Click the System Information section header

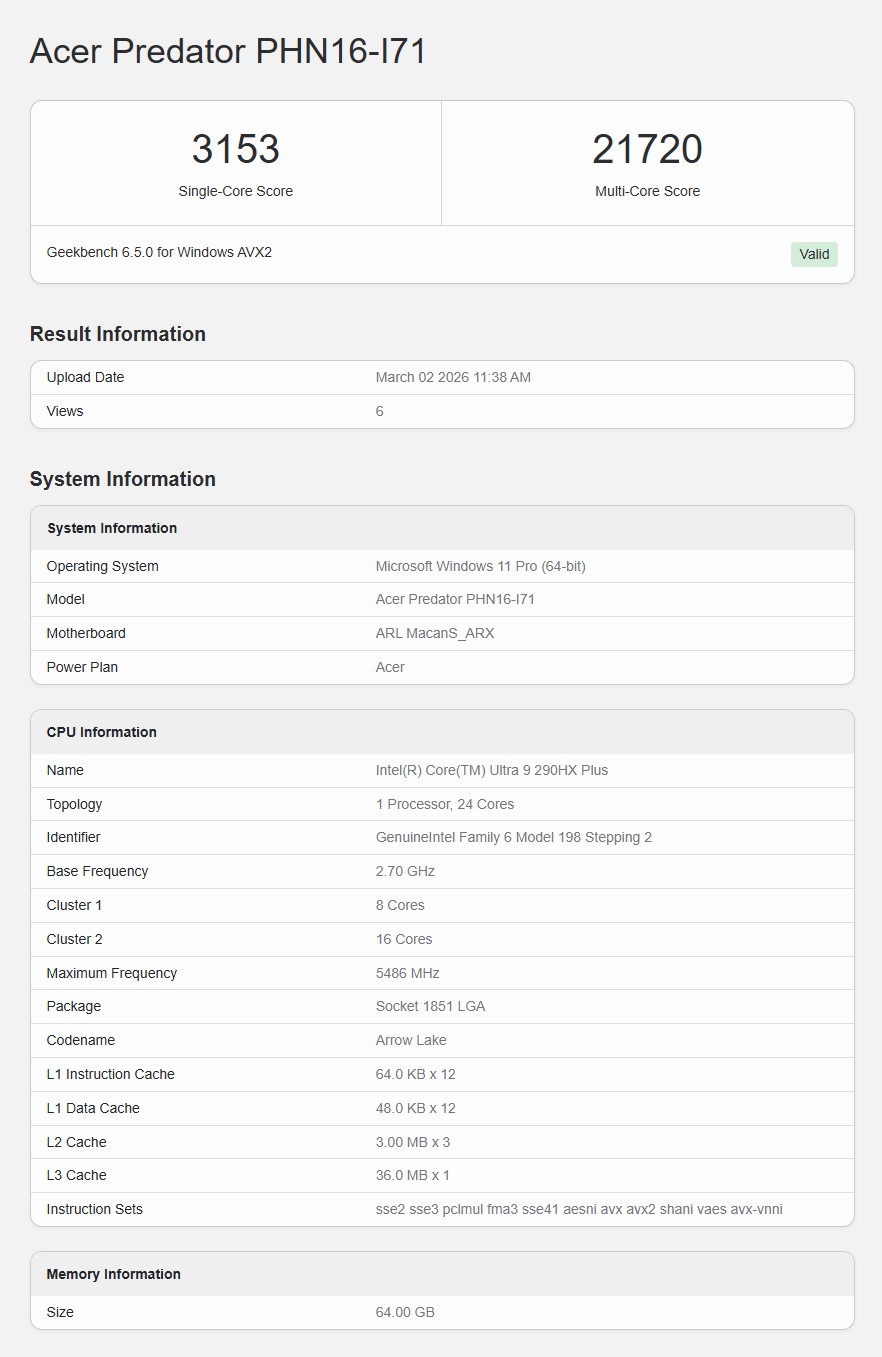(x=123, y=479)
